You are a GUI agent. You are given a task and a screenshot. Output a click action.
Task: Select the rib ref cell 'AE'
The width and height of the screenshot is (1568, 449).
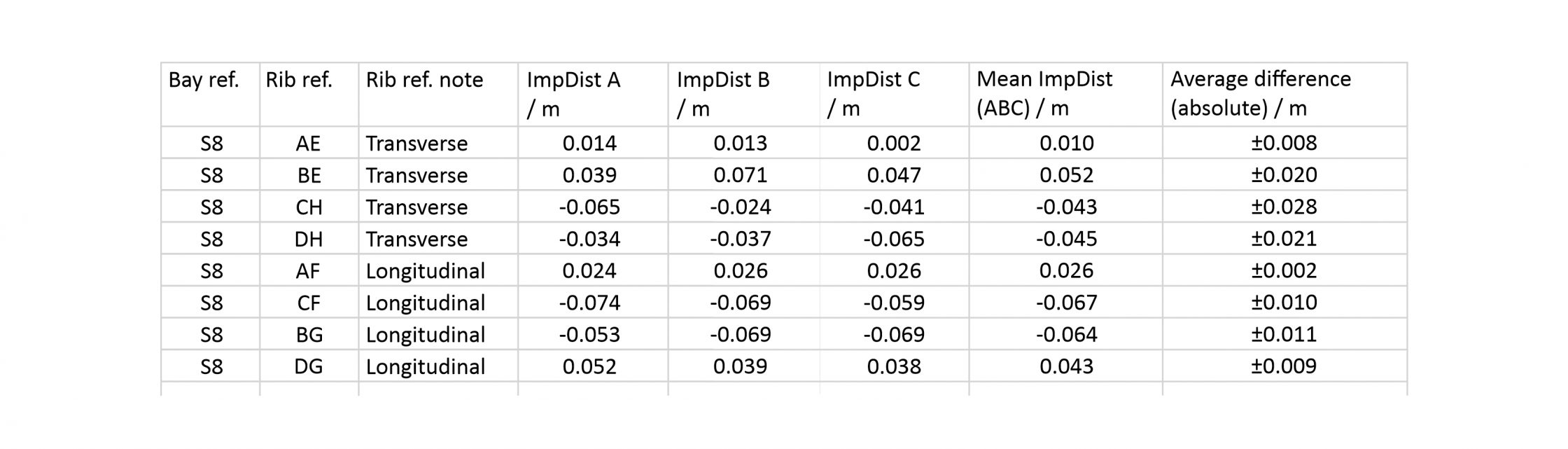click(x=309, y=143)
